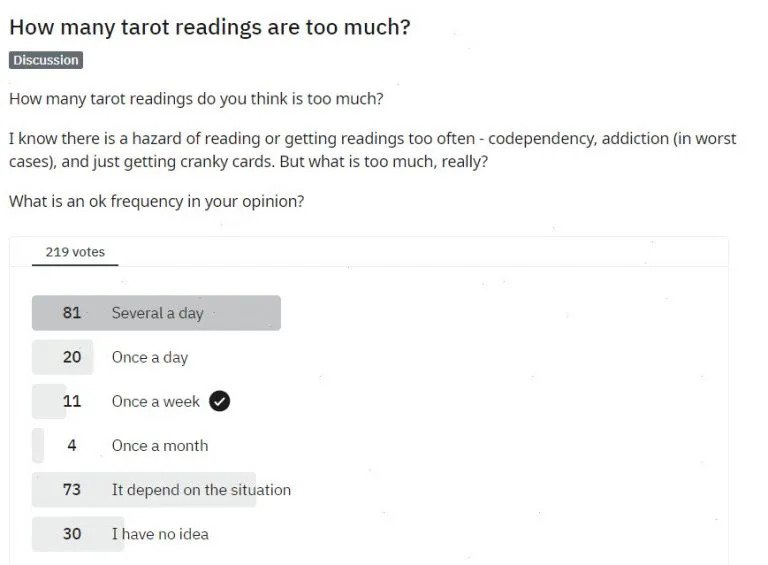Image resolution: width=768 pixels, height=565 pixels.
Task: Click the first paragraph of the post body
Action: click(x=196, y=99)
